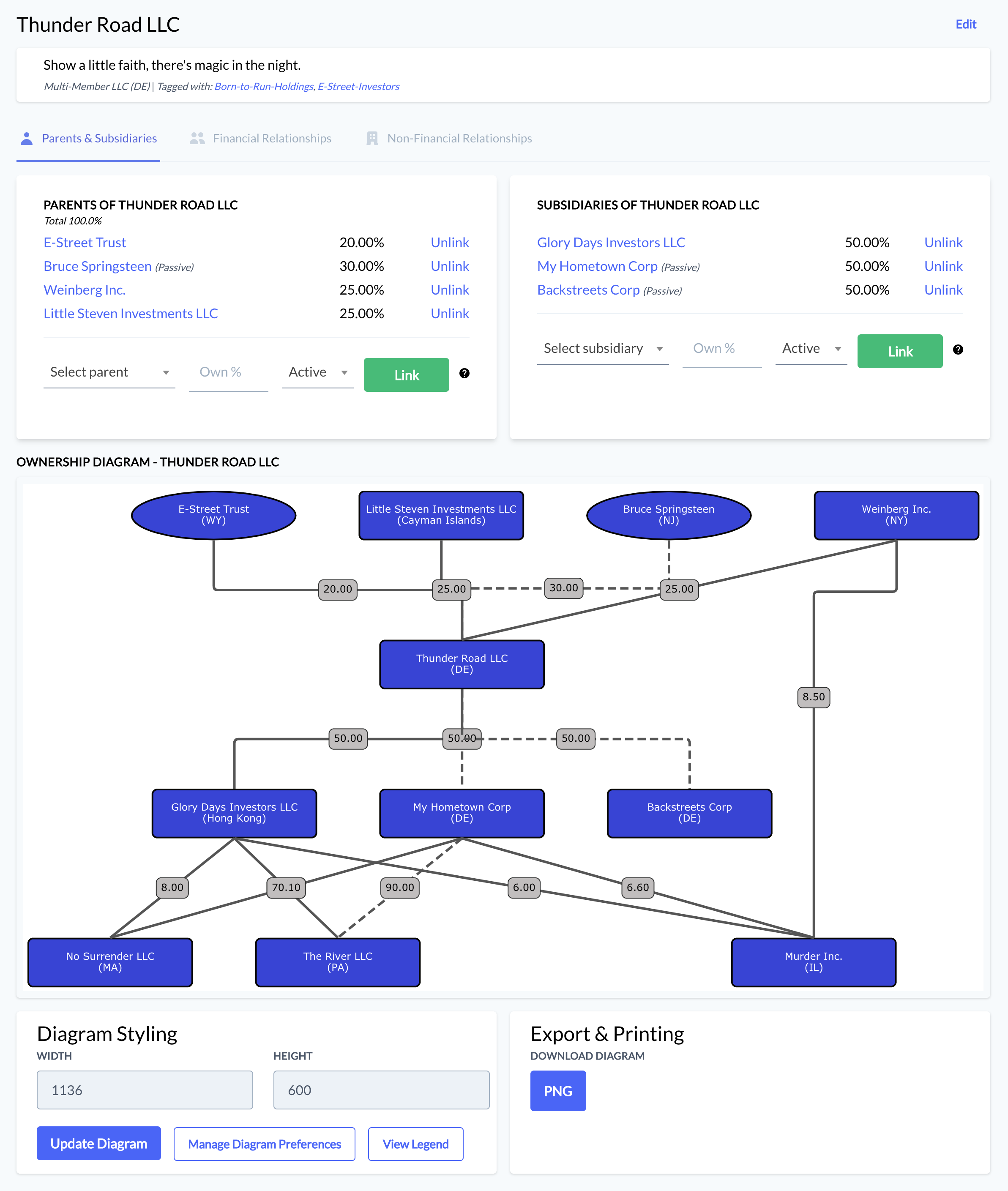Click the Born-to-Run-Holdings tag link
The width and height of the screenshot is (1008, 1191).
tap(263, 86)
